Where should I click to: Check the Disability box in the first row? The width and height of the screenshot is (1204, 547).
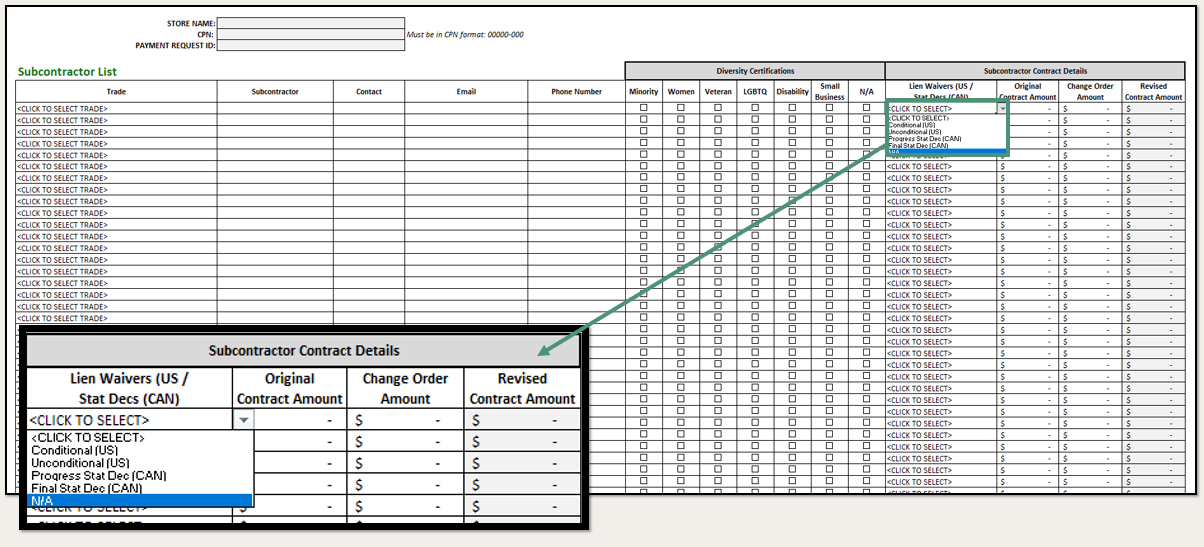pos(792,108)
